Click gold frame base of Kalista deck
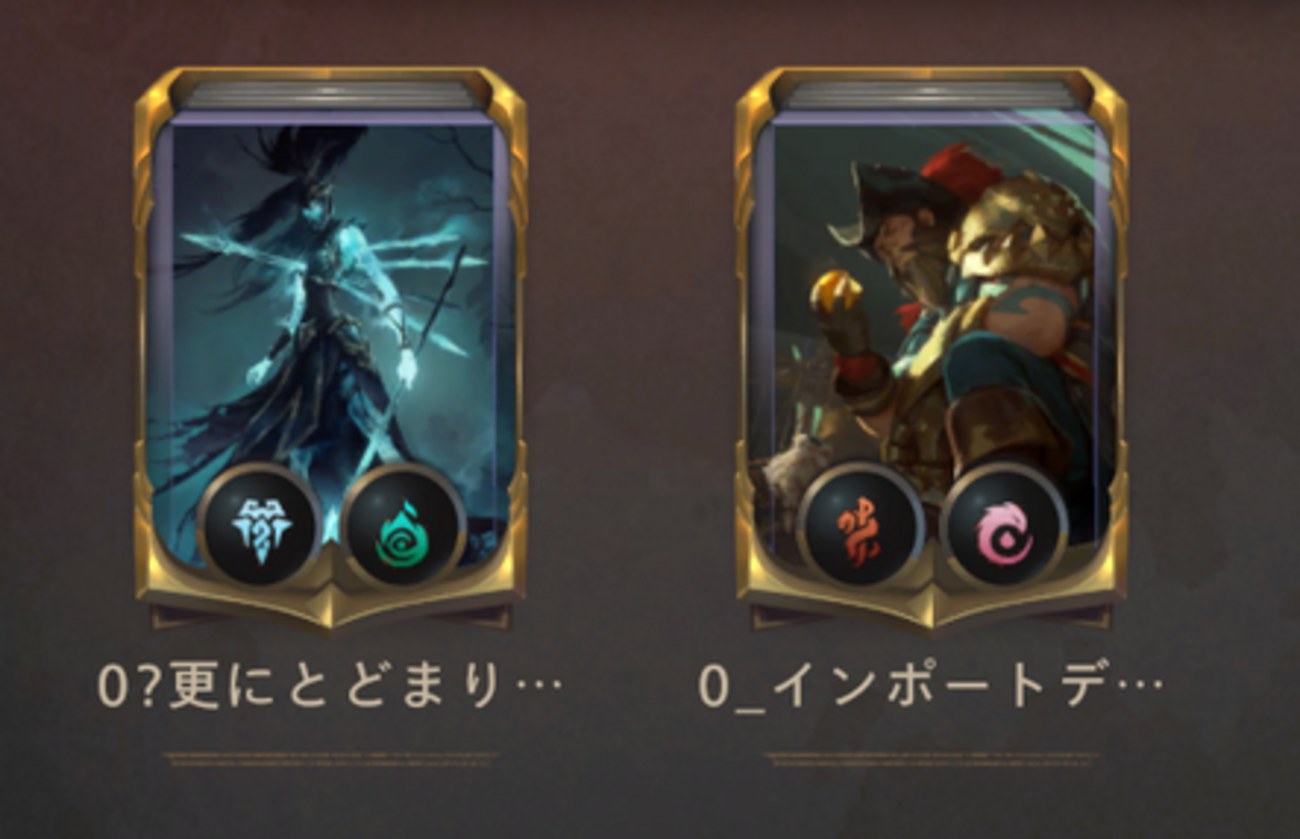 pos(331,604)
